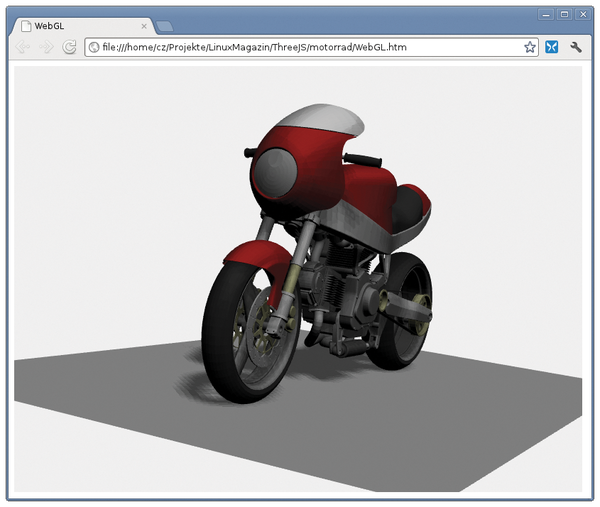The width and height of the screenshot is (600, 507).
Task: Open the wrench settings menu
Action: point(576,47)
